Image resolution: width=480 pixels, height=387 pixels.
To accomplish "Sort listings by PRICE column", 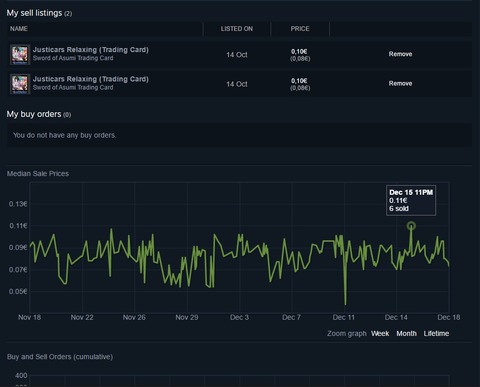I will point(300,29).
